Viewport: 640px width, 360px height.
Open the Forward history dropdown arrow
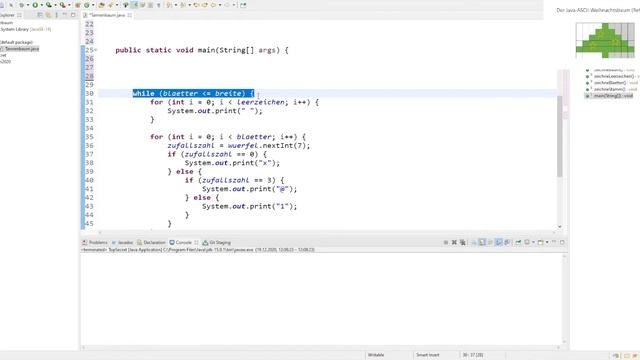[233, 5]
